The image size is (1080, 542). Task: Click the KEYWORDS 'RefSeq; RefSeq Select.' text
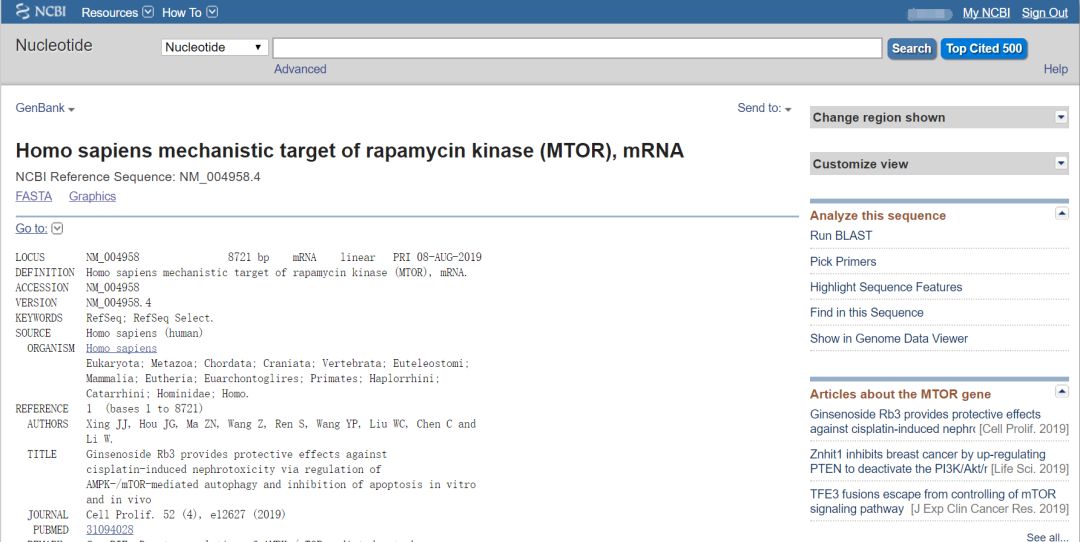pyautogui.click(x=150, y=318)
